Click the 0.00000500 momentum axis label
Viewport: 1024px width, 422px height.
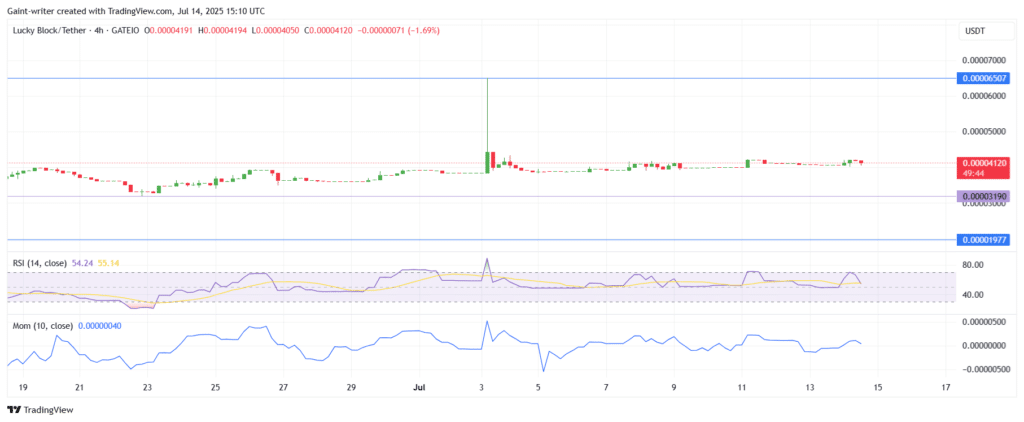(x=985, y=322)
